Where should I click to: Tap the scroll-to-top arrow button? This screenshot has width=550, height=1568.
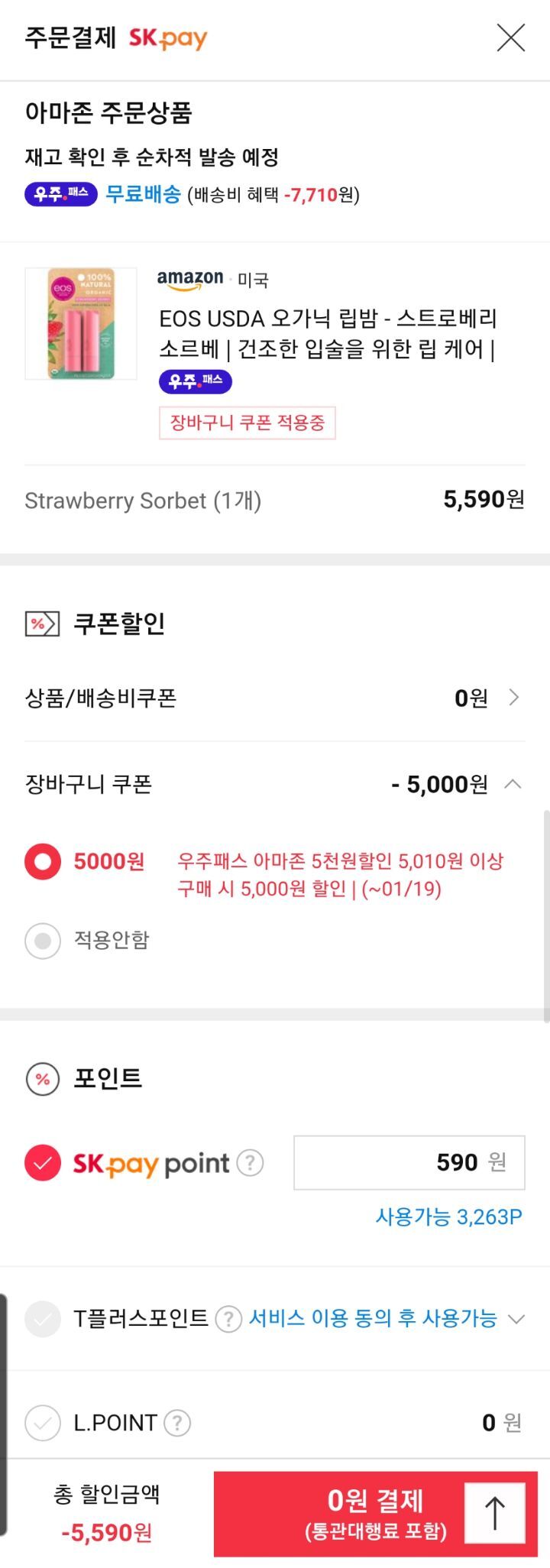point(495,1512)
